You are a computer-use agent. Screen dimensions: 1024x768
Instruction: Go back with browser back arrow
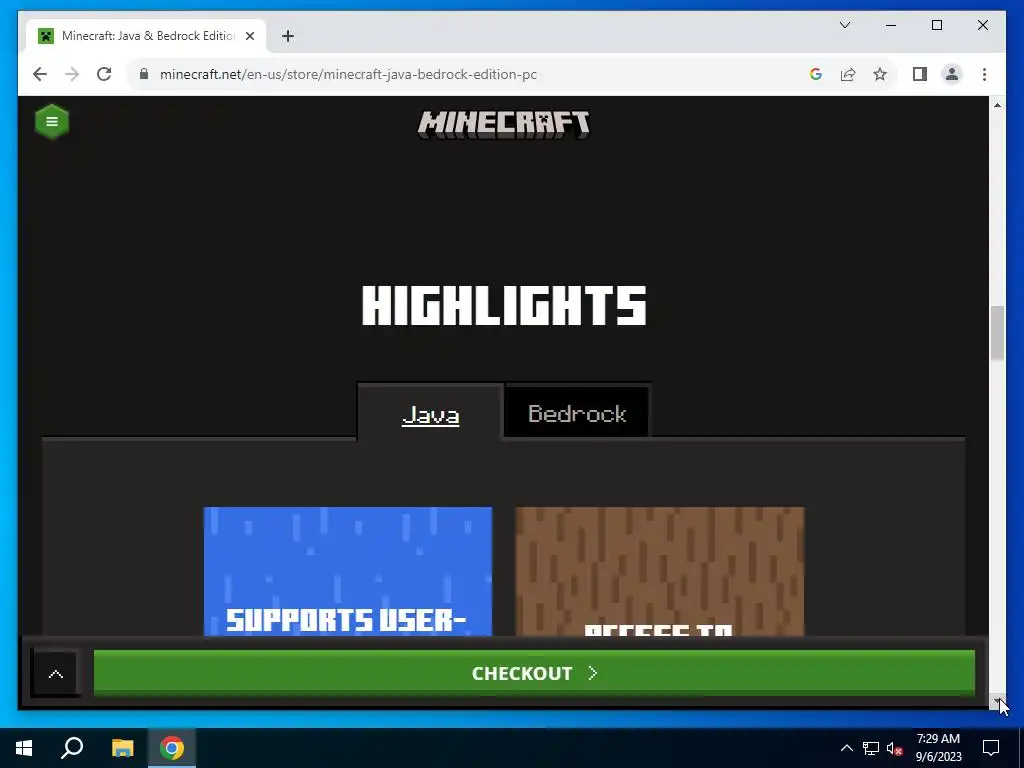pyautogui.click(x=40, y=74)
